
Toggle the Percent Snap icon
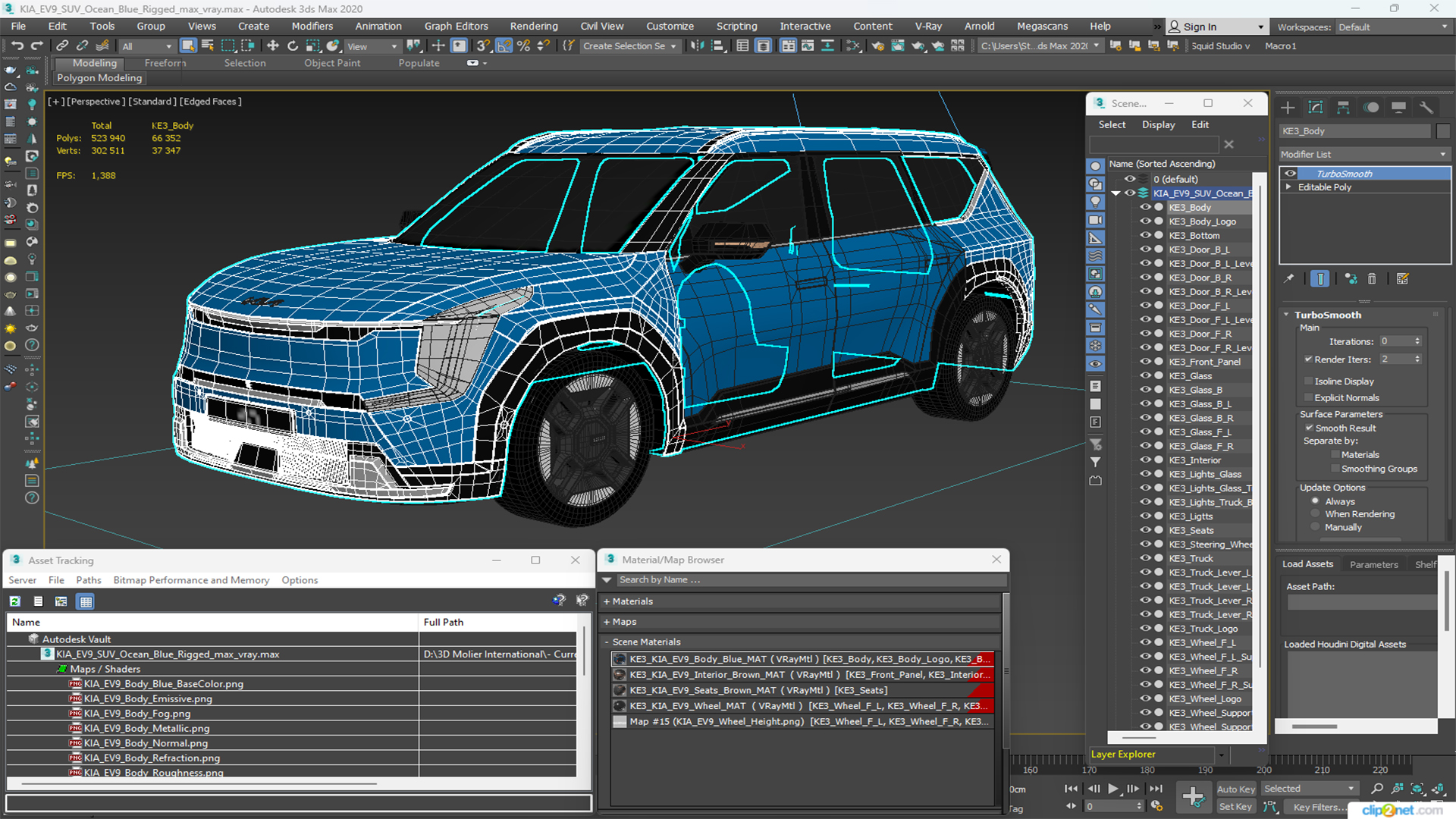tap(523, 46)
